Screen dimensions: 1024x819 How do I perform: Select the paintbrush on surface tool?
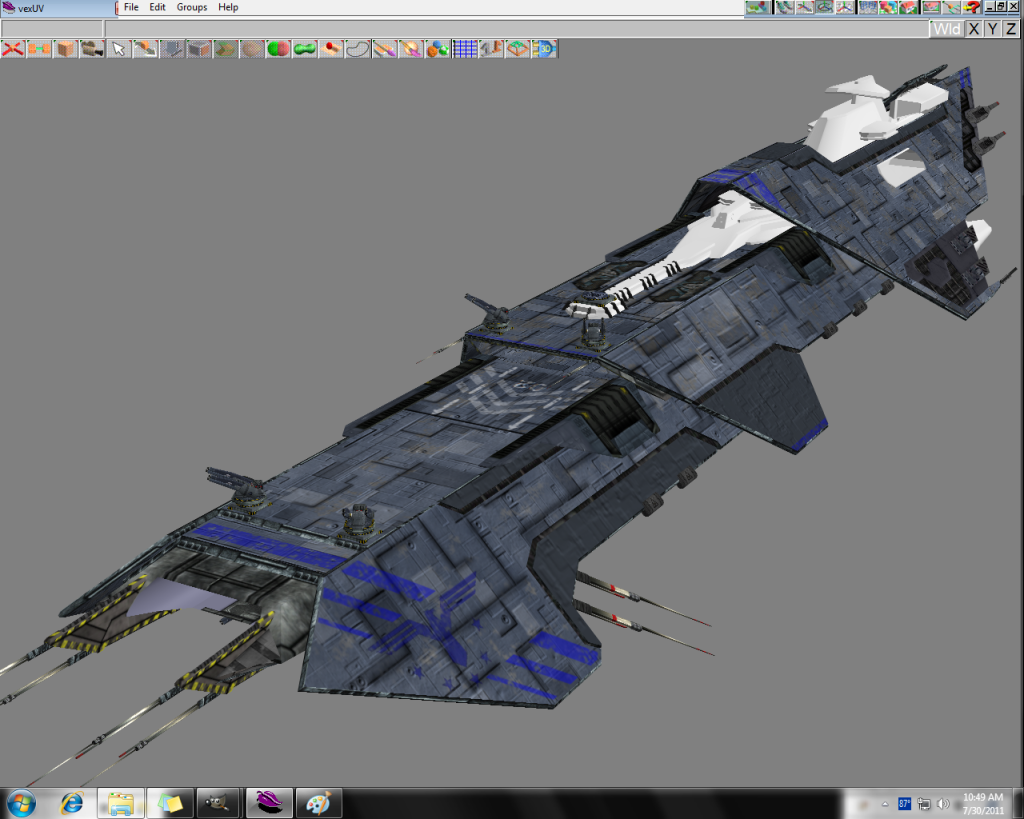pos(385,49)
